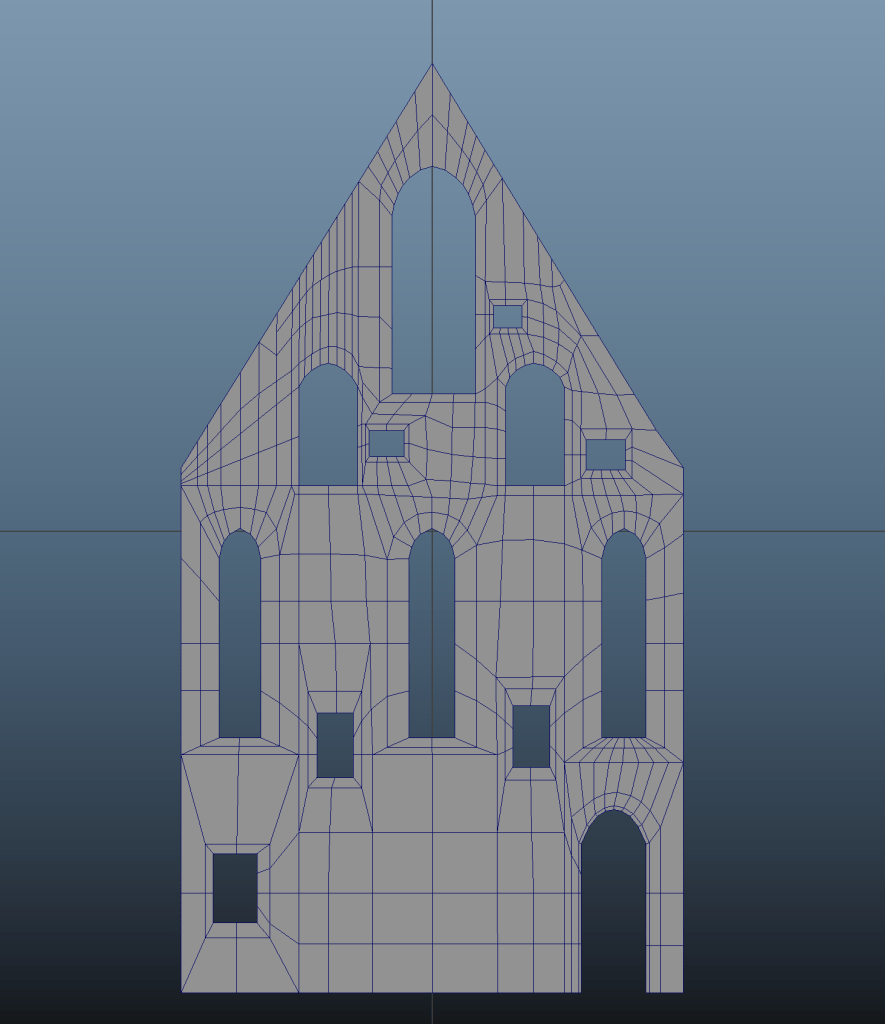
Task: Click the vertical grid axis line above the roof peak
Action: coord(432,30)
